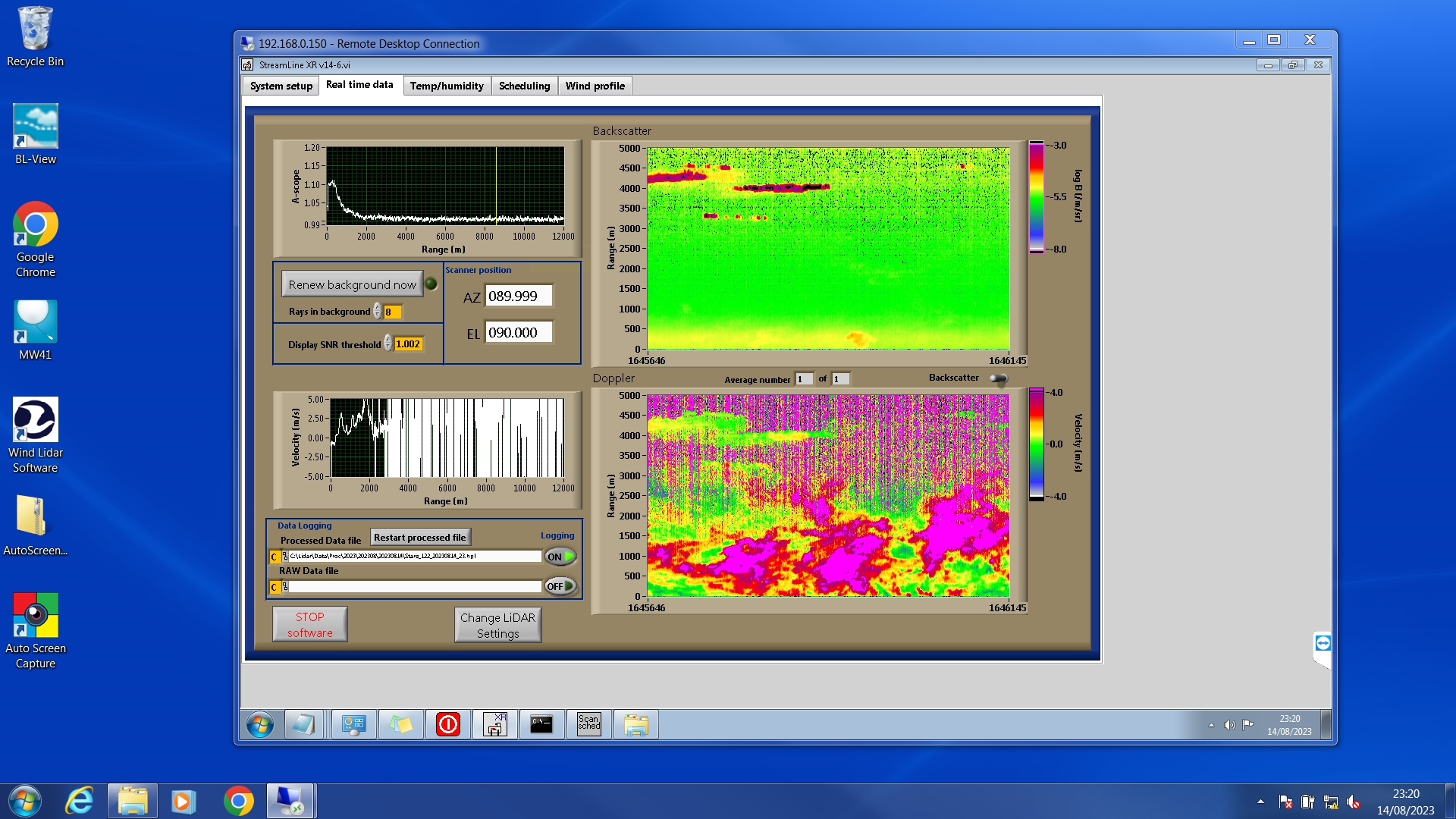This screenshot has width=1456, height=819.
Task: Open the processed data file path browse control
Action: 285,557
